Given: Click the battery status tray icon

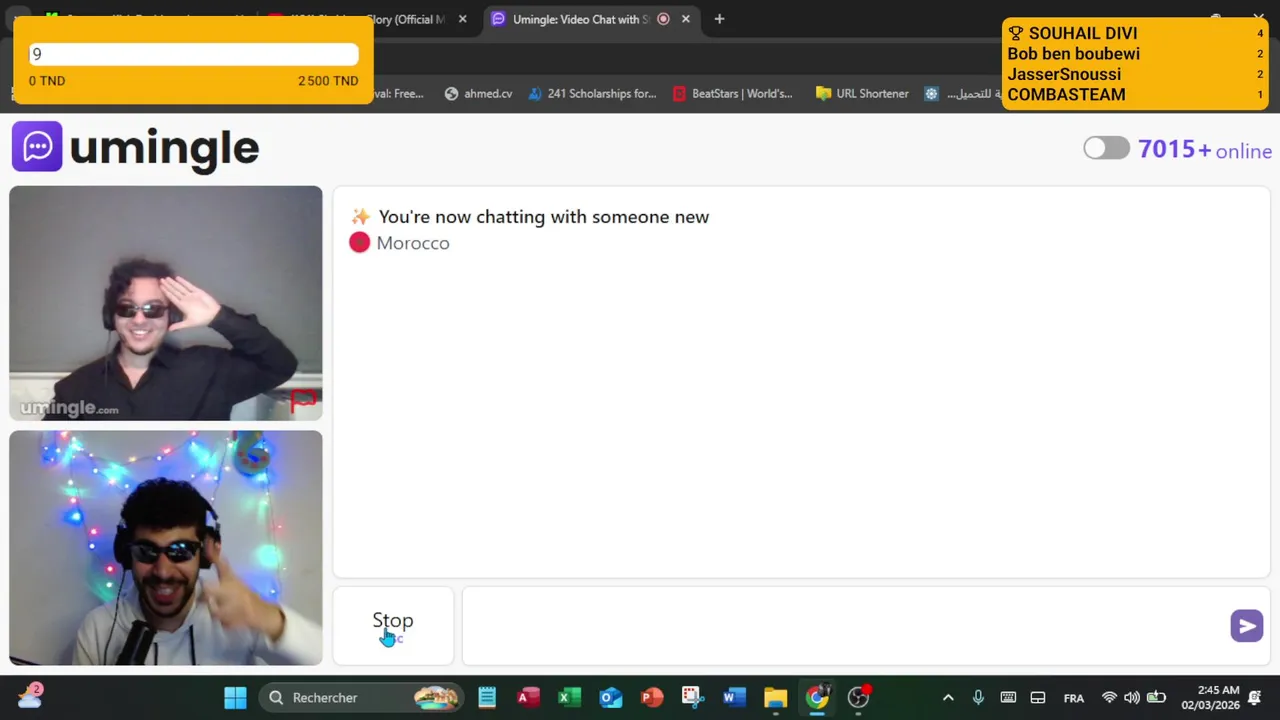Looking at the screenshot, I should tap(1156, 698).
